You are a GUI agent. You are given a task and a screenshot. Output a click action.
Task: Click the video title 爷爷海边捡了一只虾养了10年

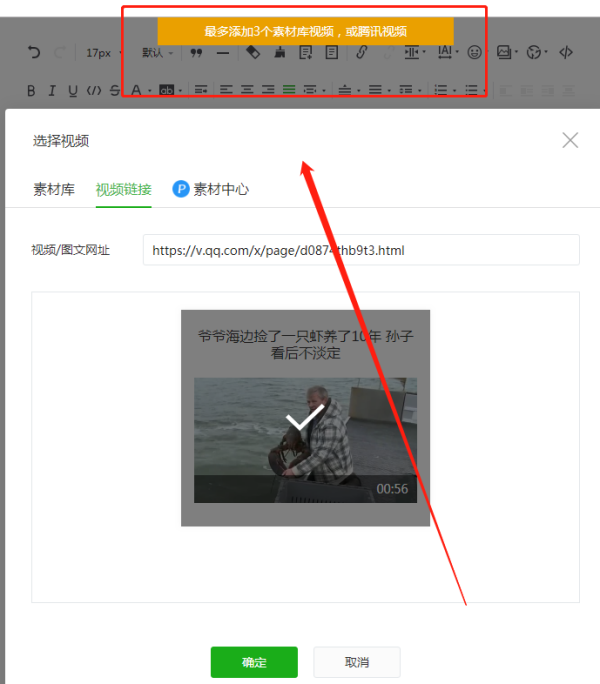(305, 345)
